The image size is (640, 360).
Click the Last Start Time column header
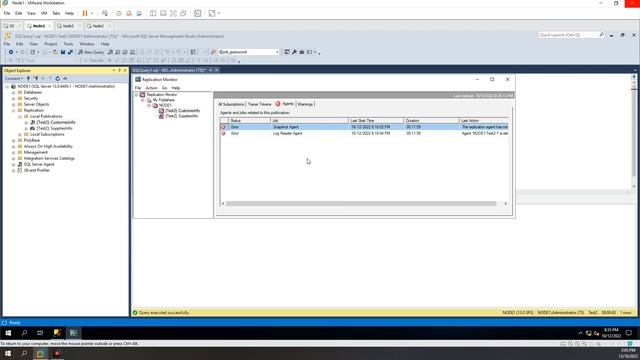tap(376, 121)
